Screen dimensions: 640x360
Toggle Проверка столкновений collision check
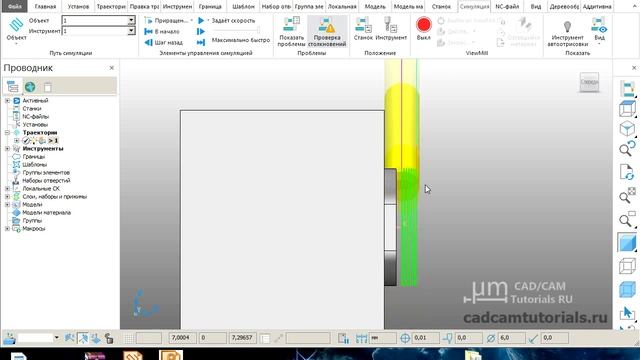point(327,31)
